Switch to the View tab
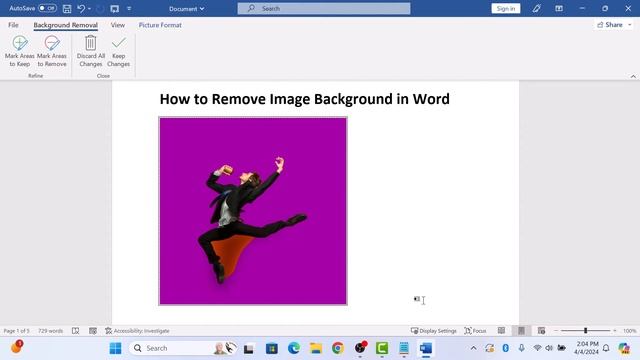Screen dimensions: 640x360 click(x=118, y=25)
